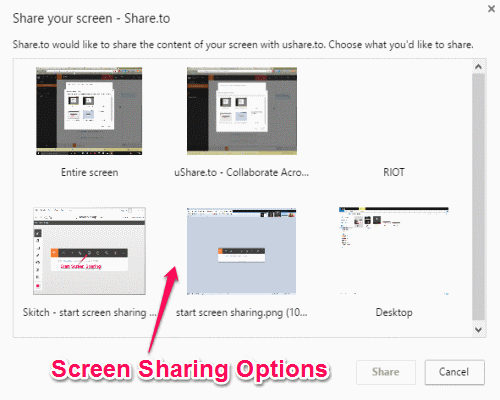
Task: Click the Entire screen label
Action: click(90, 172)
